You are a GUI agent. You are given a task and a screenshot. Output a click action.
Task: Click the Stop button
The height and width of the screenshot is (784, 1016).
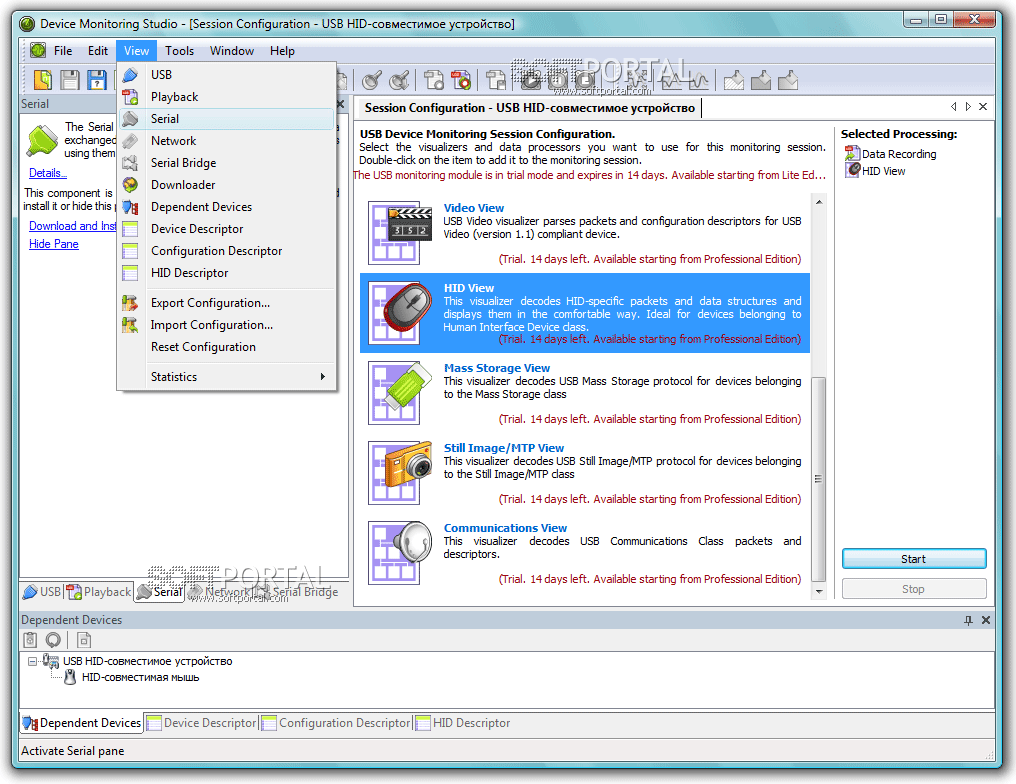[914, 588]
